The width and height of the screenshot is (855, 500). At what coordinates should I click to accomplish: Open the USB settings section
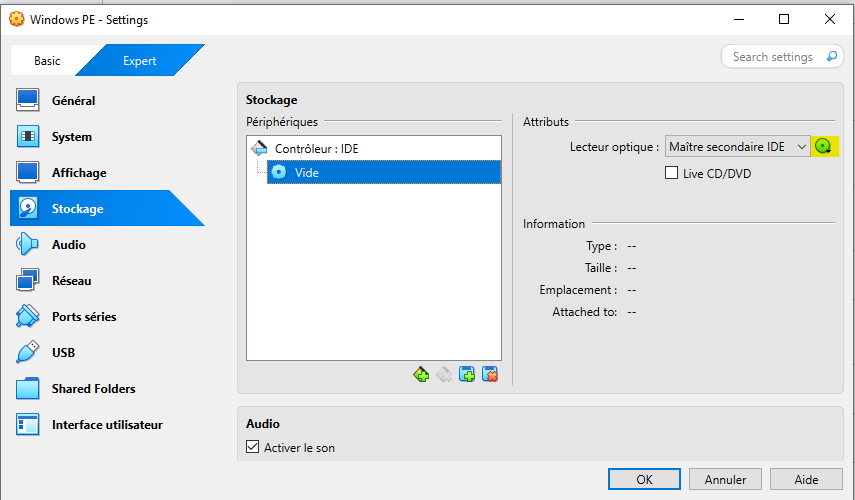pyautogui.click(x=63, y=353)
